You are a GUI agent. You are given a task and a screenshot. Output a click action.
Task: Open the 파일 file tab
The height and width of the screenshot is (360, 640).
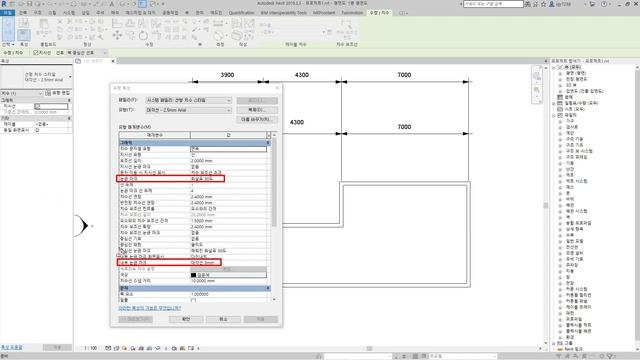pyautogui.click(x=7, y=13)
